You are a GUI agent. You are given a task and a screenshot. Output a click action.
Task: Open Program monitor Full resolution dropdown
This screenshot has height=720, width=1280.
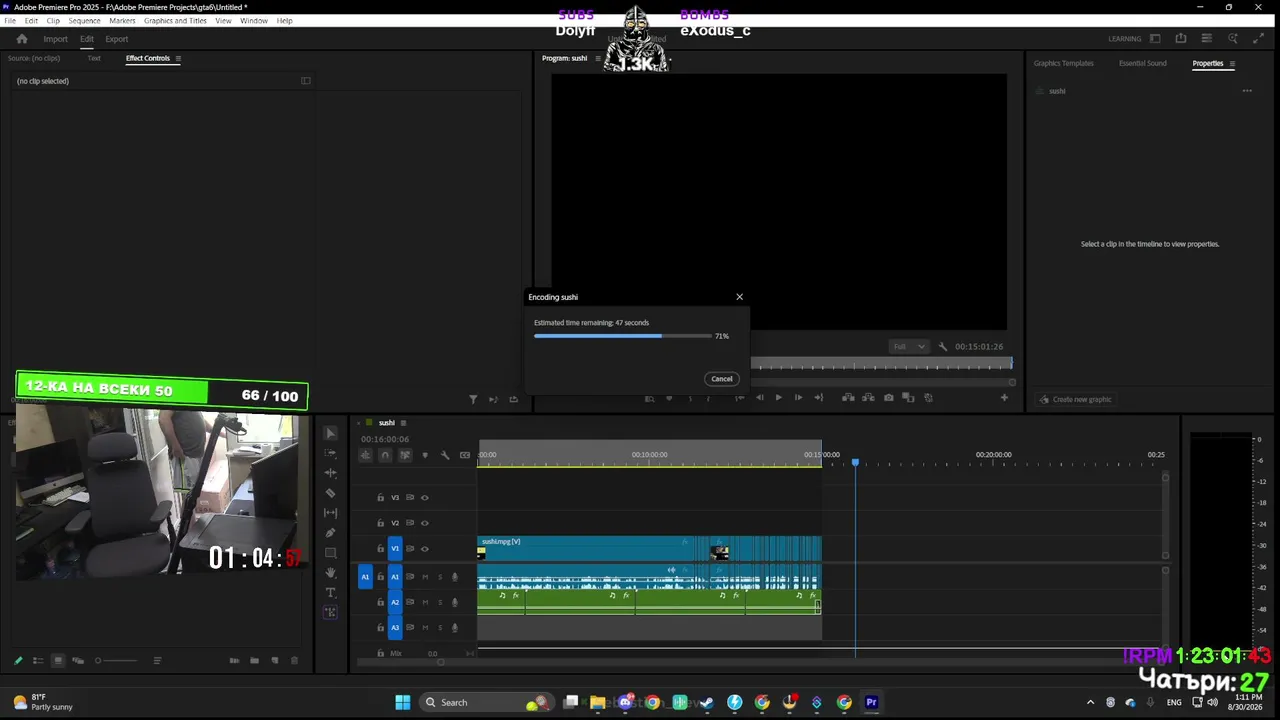coord(909,347)
